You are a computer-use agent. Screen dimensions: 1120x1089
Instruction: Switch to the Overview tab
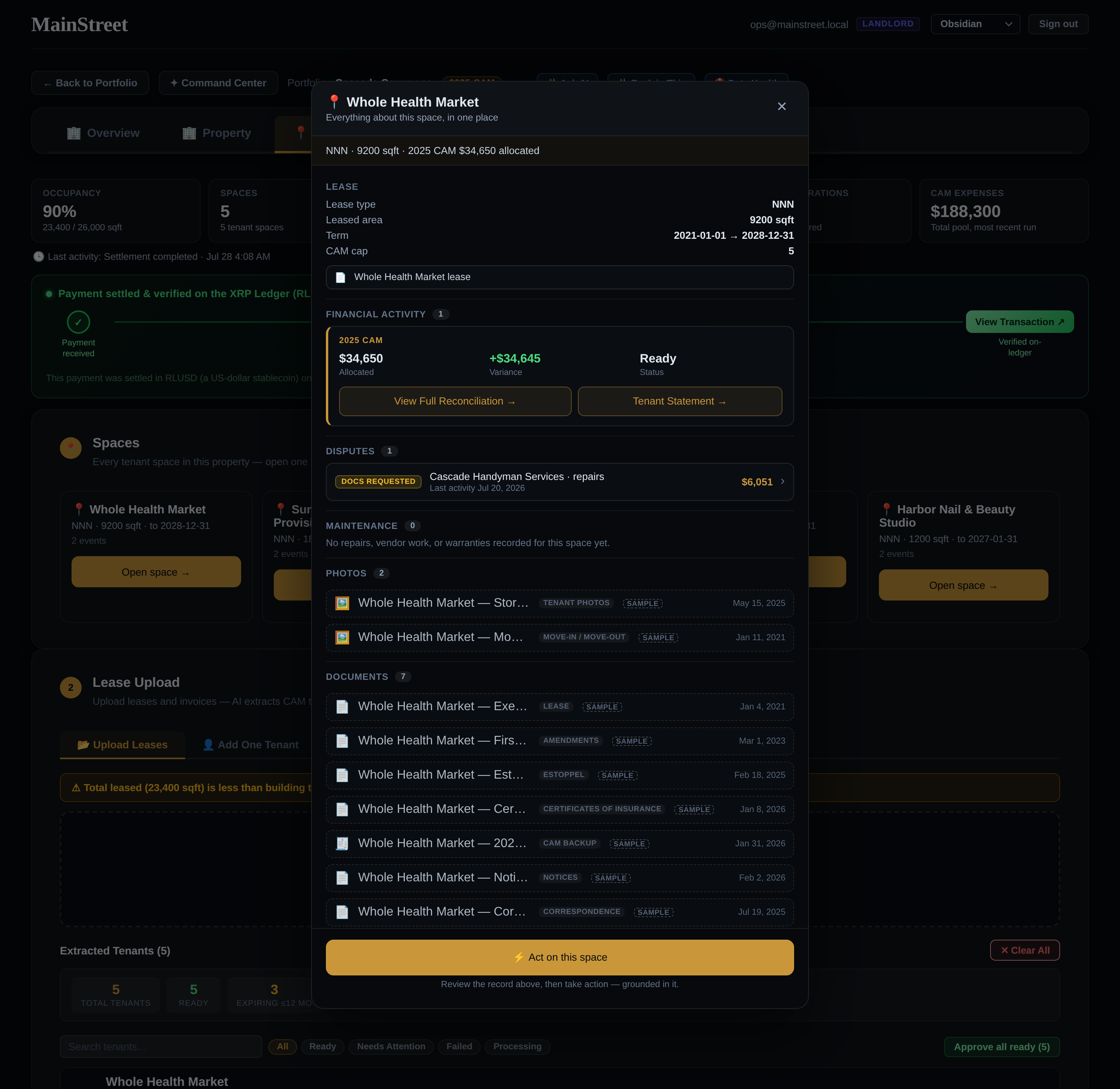click(103, 133)
